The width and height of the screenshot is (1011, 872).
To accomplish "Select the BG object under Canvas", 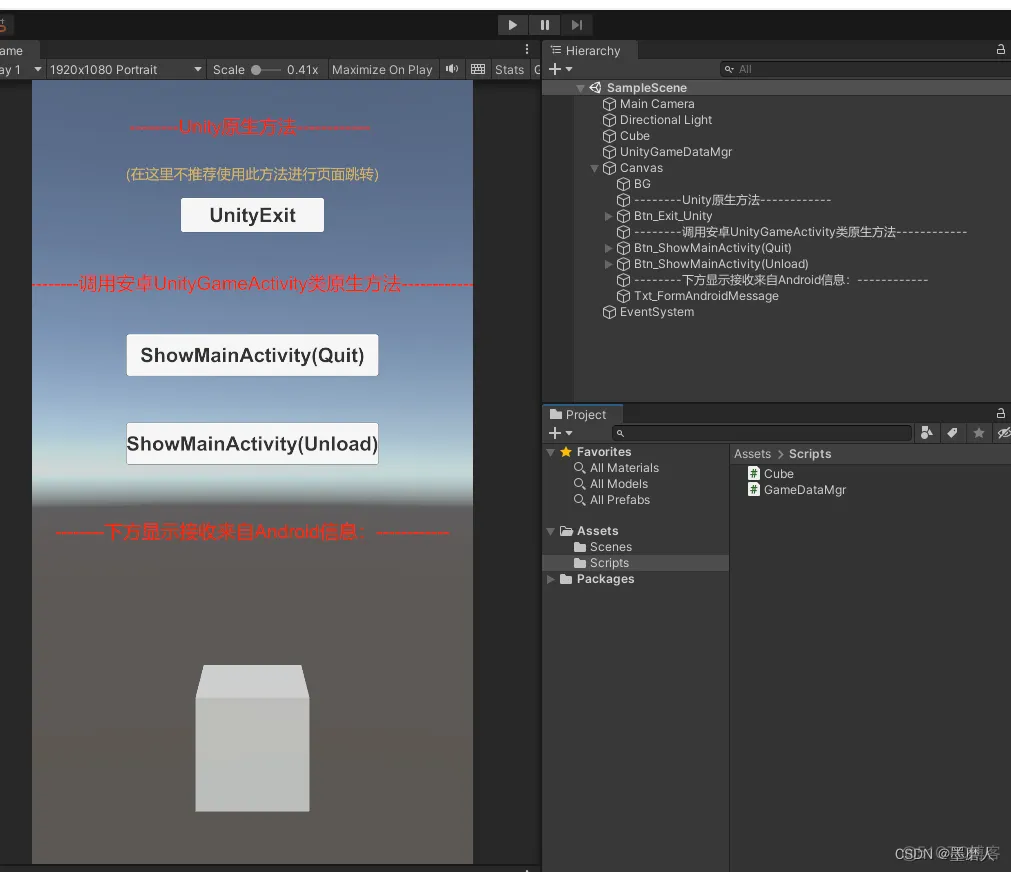I will [x=642, y=184].
